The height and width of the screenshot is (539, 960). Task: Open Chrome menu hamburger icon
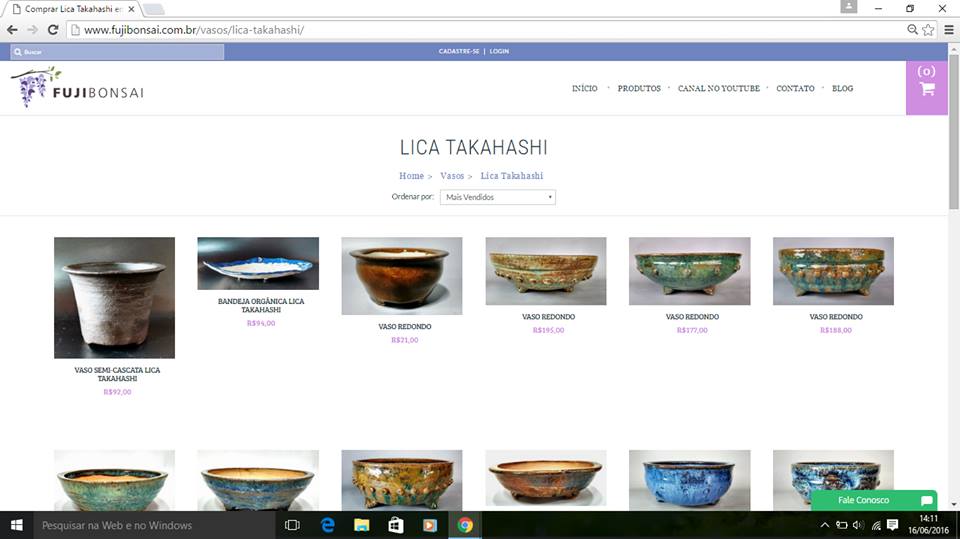947,30
